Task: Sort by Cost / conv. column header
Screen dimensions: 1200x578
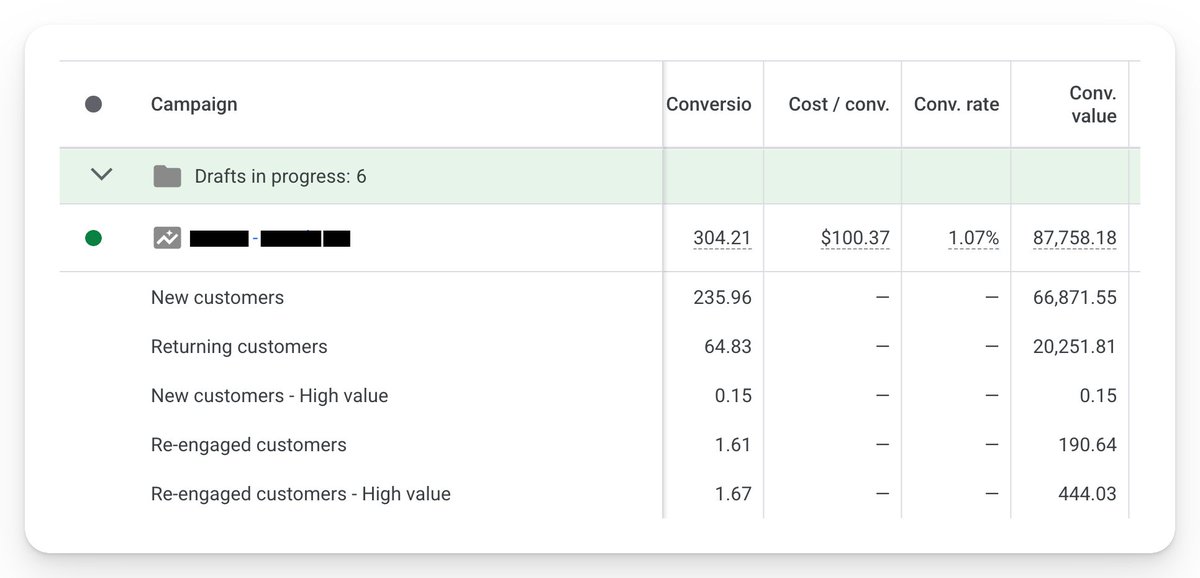Action: (838, 104)
